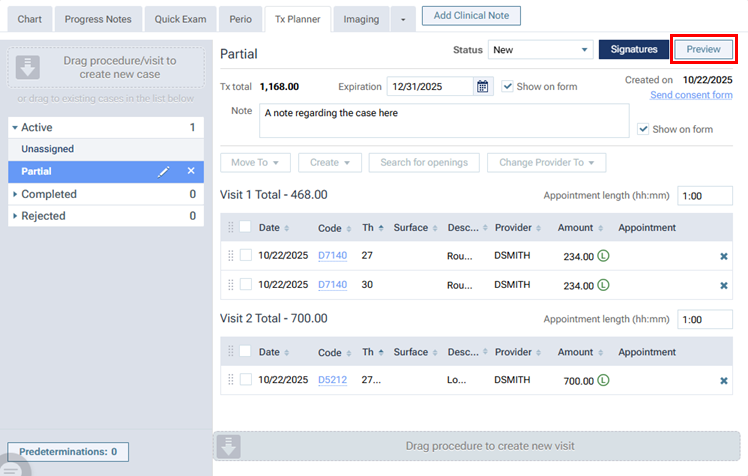This screenshot has width=748, height=476.
Task: Remove the D5212 procedure row
Action: [724, 381]
